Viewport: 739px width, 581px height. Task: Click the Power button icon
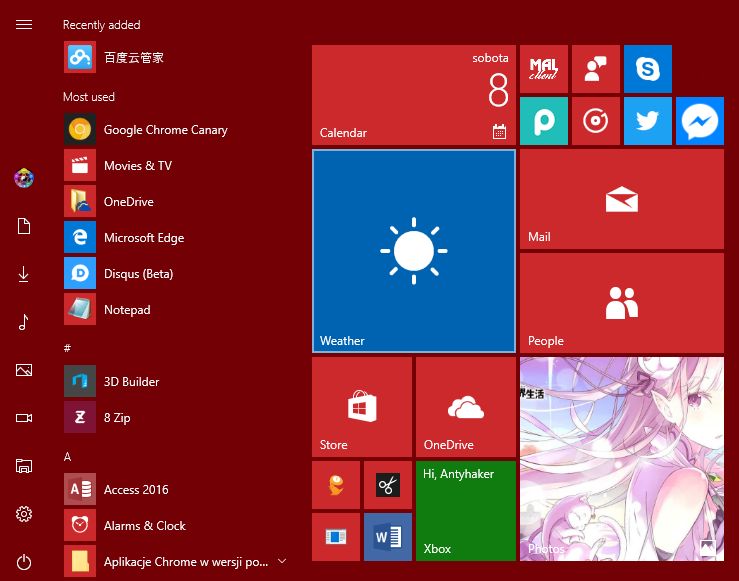coord(24,562)
